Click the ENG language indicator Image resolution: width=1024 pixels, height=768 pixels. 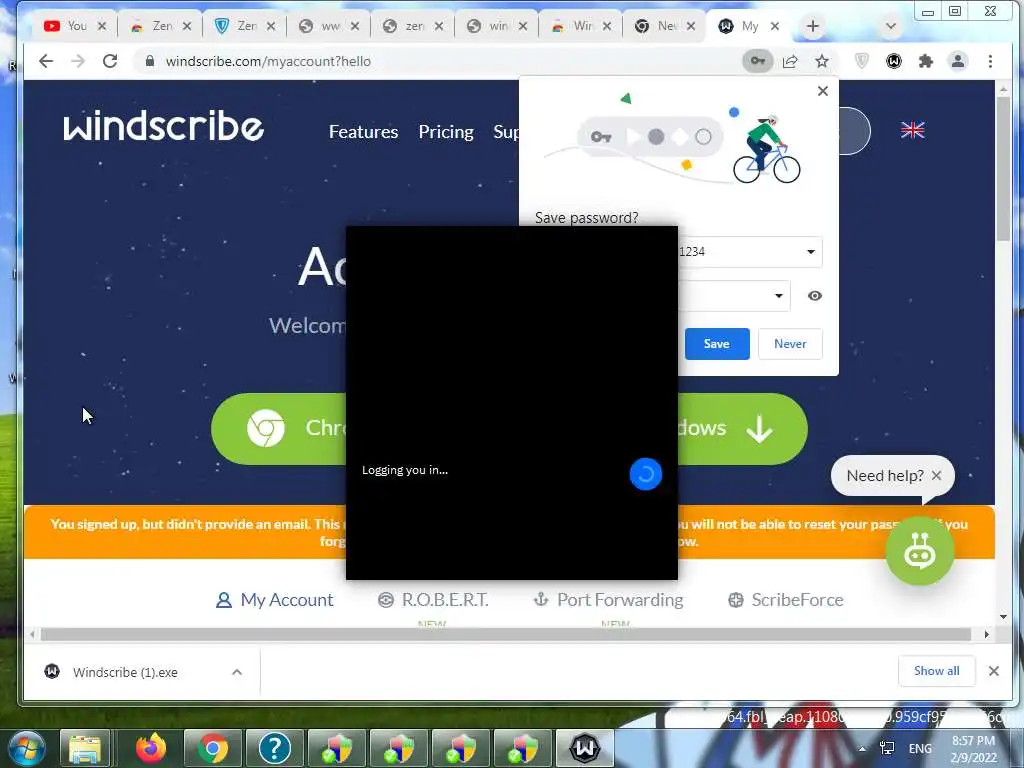click(x=920, y=749)
